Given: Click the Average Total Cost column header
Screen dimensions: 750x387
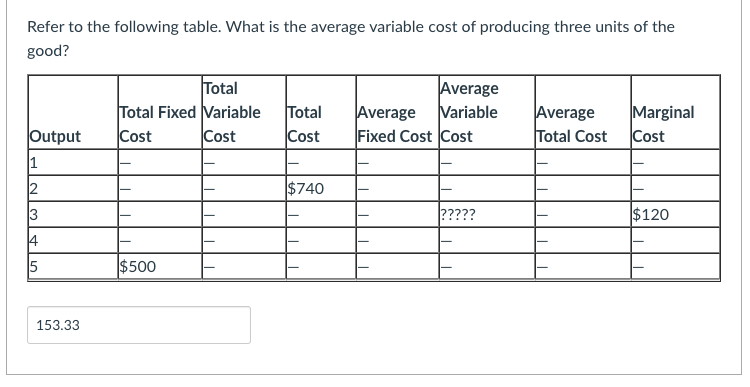Looking at the screenshot, I should (x=583, y=112).
